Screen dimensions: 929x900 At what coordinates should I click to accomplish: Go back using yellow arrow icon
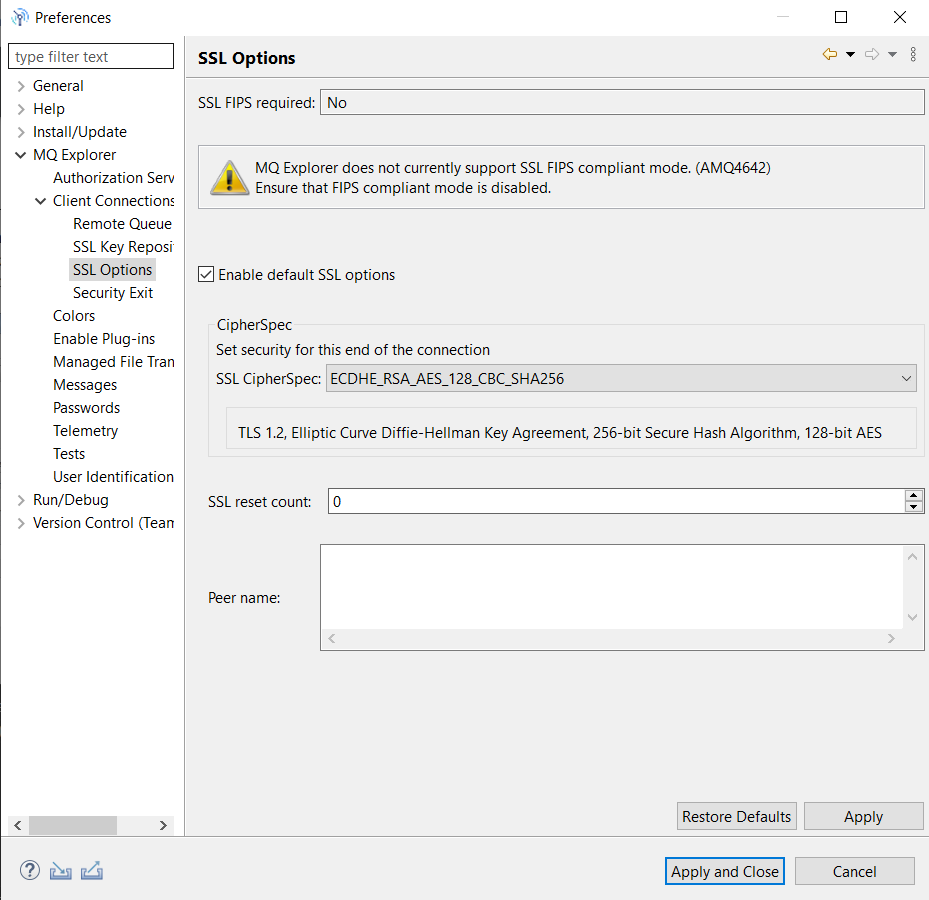click(830, 55)
